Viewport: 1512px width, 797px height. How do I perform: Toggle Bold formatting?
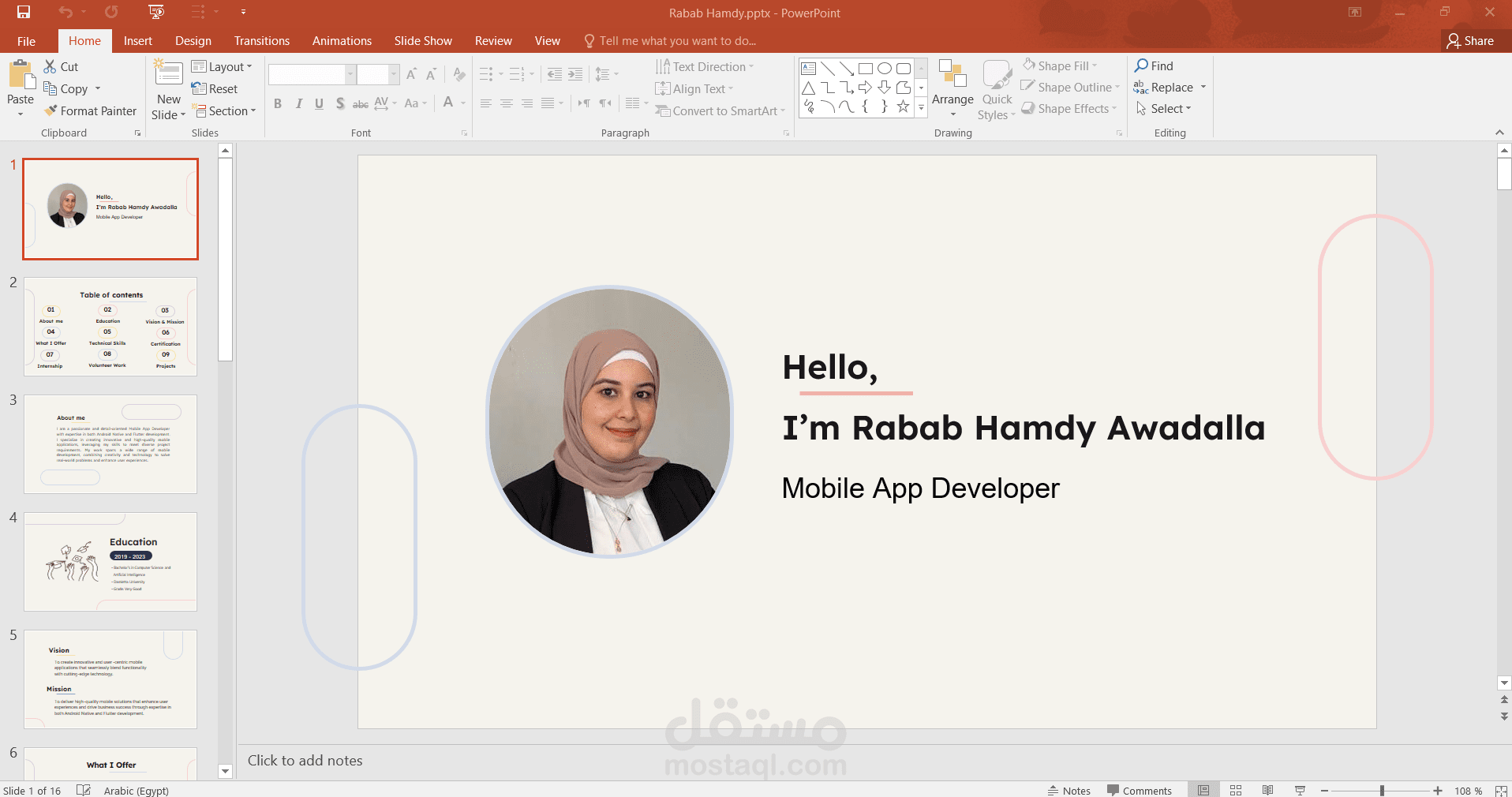[x=278, y=103]
